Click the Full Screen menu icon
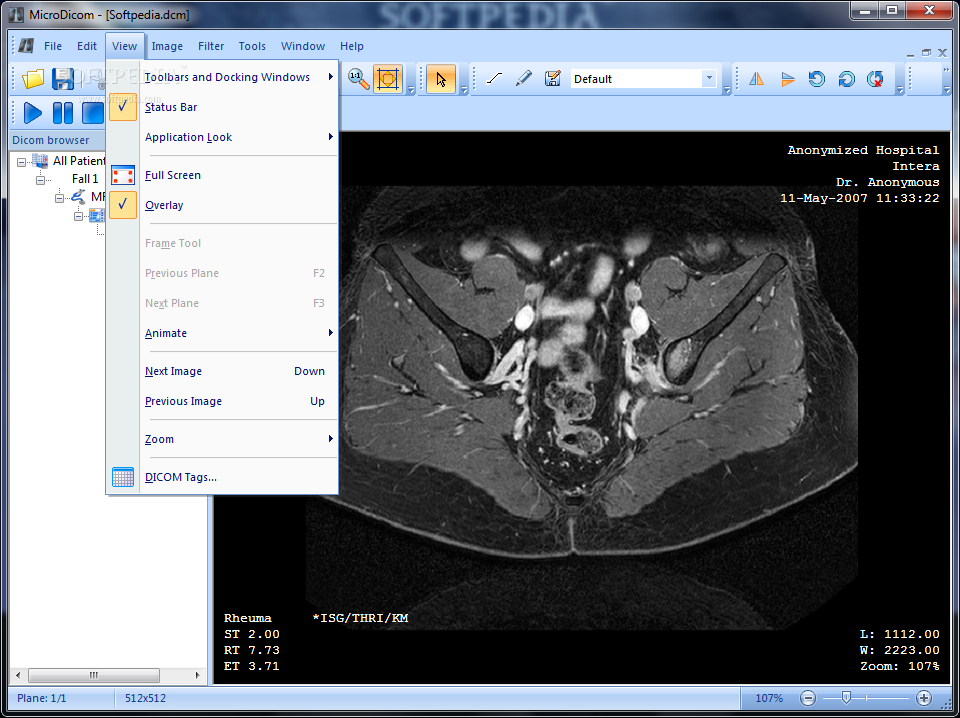The height and width of the screenshot is (718, 960). (123, 175)
